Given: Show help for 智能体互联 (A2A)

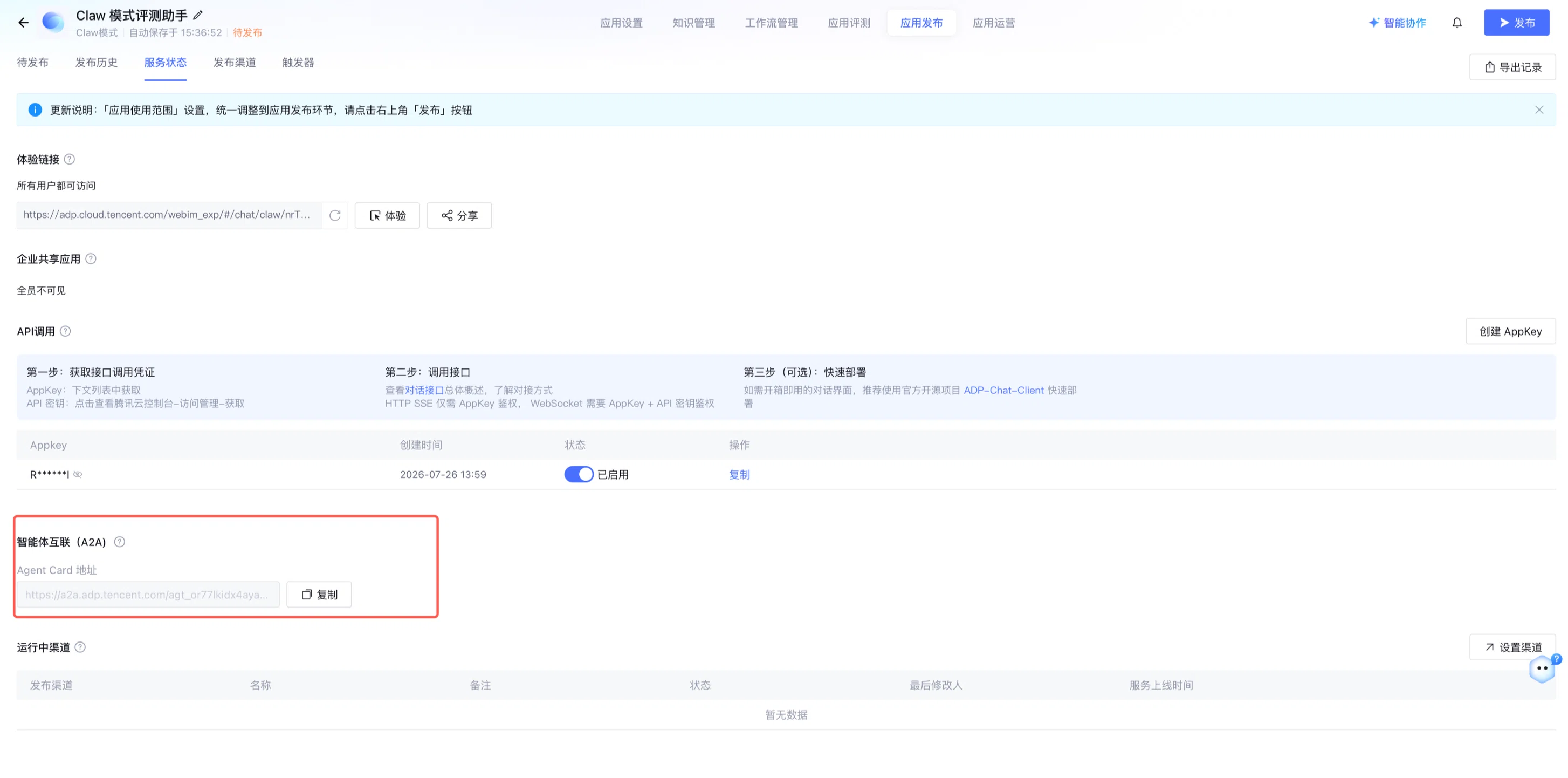Looking at the screenshot, I should [x=119, y=542].
